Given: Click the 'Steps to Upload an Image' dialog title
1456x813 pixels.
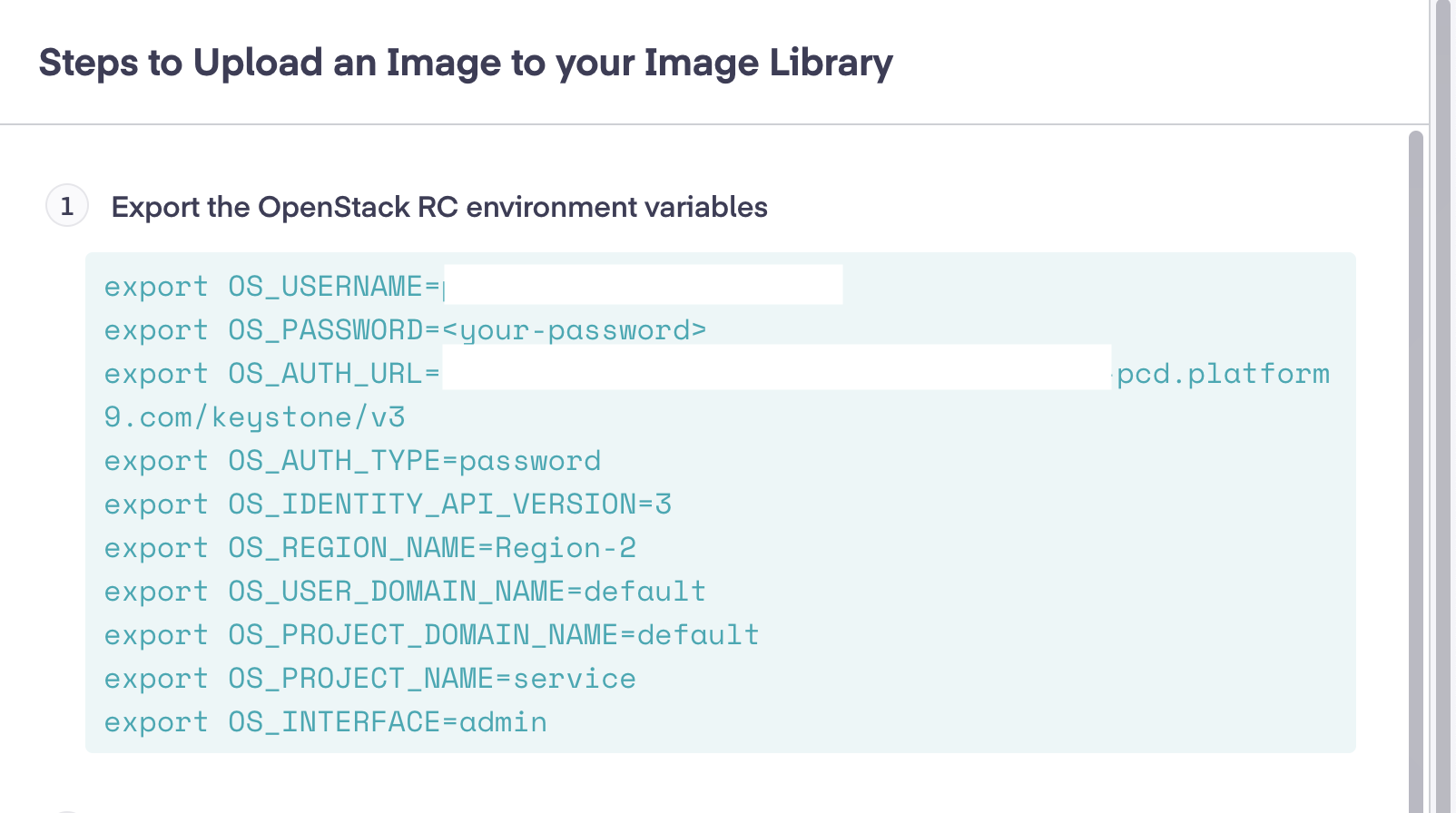Looking at the screenshot, I should point(466,63).
